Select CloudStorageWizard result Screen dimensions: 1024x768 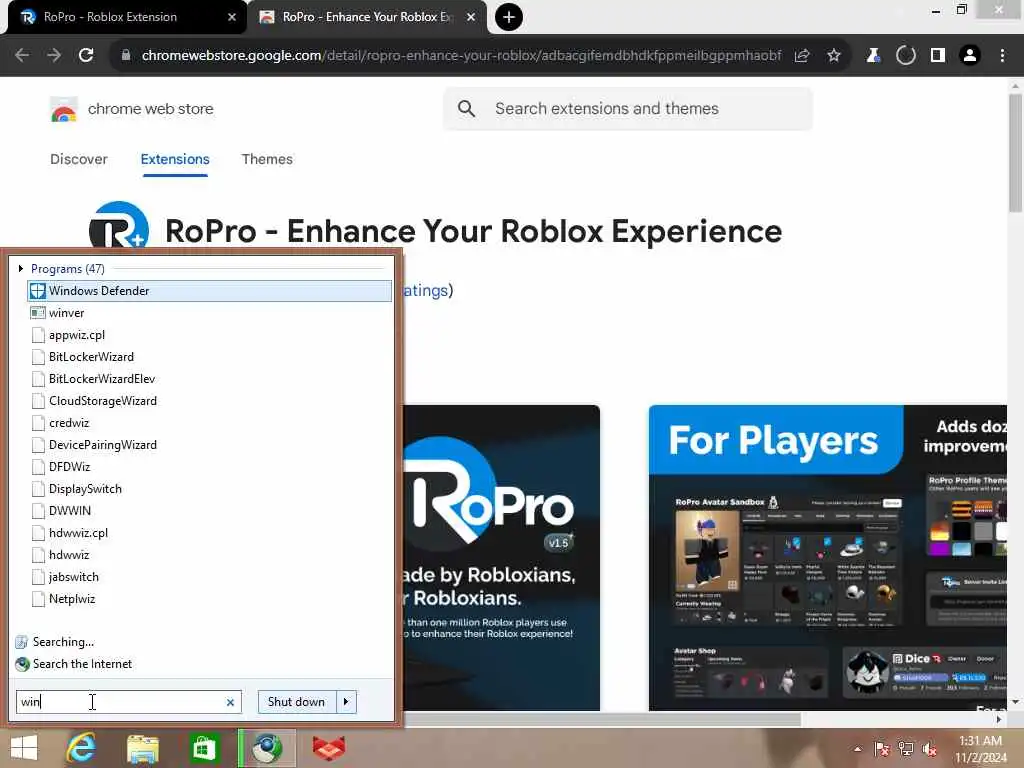click(210, 401)
